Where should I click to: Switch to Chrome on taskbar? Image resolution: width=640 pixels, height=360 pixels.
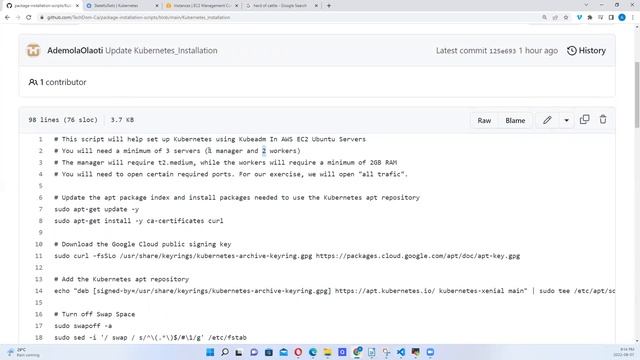click(357, 352)
